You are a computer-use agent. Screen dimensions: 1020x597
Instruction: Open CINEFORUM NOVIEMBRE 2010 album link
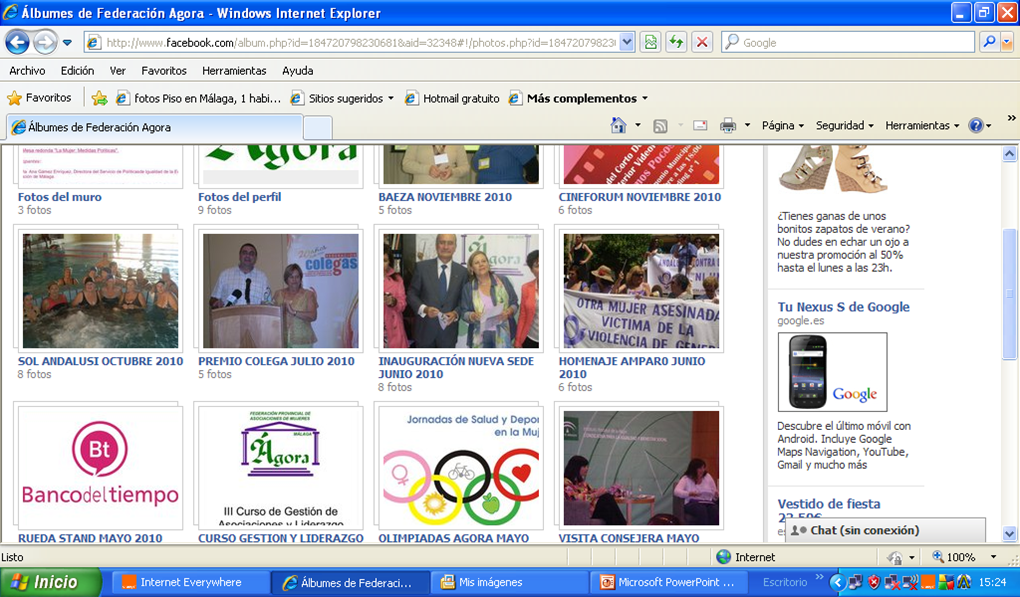(x=639, y=197)
